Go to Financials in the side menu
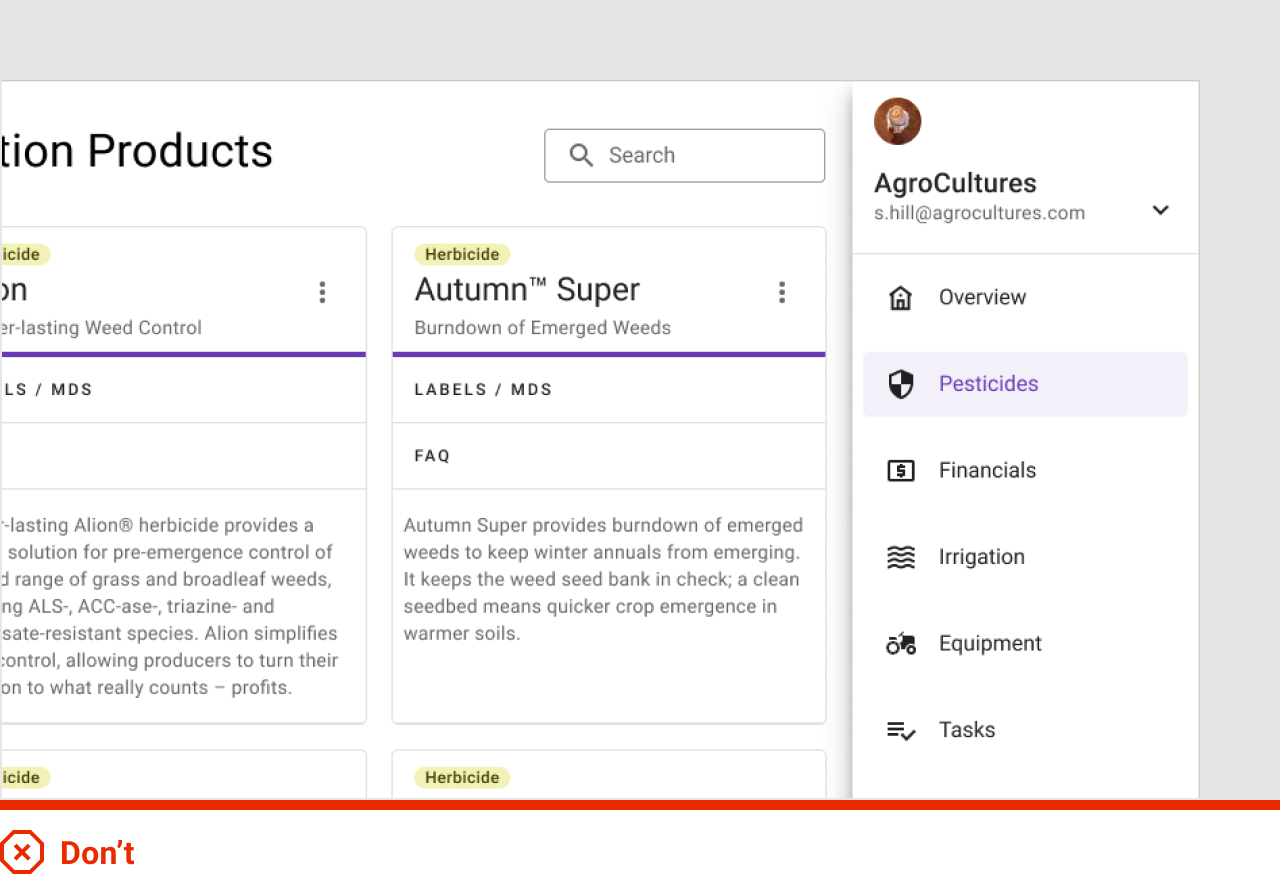1280x890 pixels. (x=987, y=471)
